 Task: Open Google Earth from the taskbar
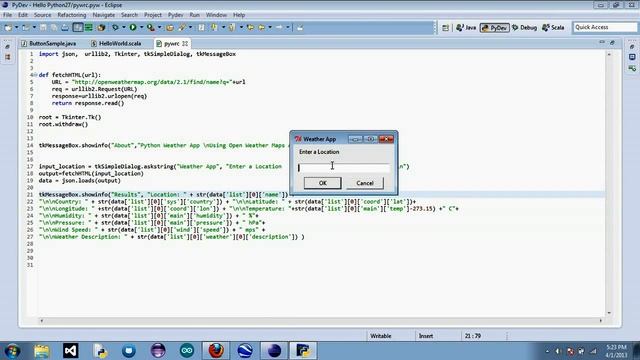coord(245,351)
